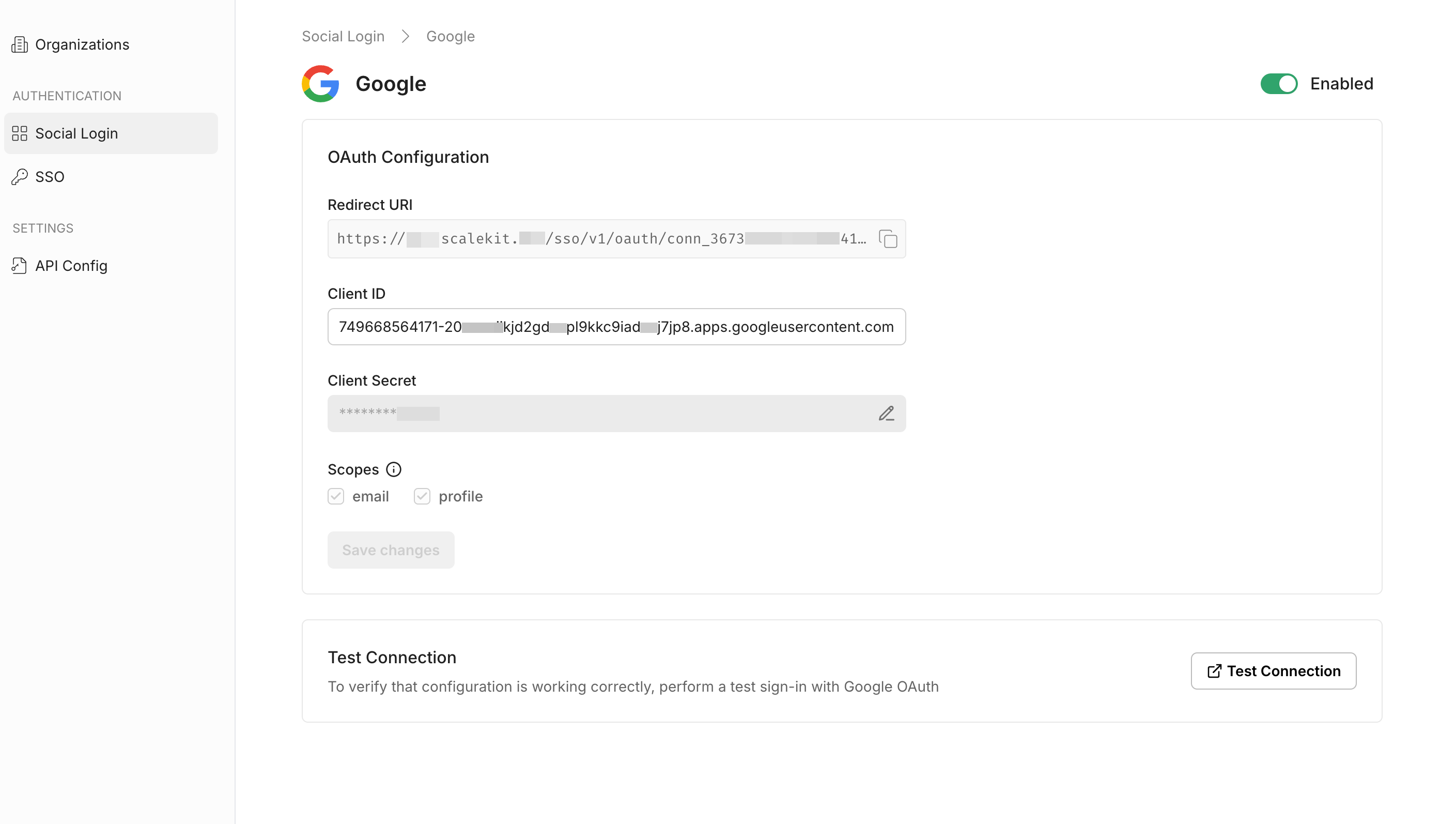This screenshot has width=1456, height=824.
Task: Toggle the email scope checkbox
Action: click(335, 496)
